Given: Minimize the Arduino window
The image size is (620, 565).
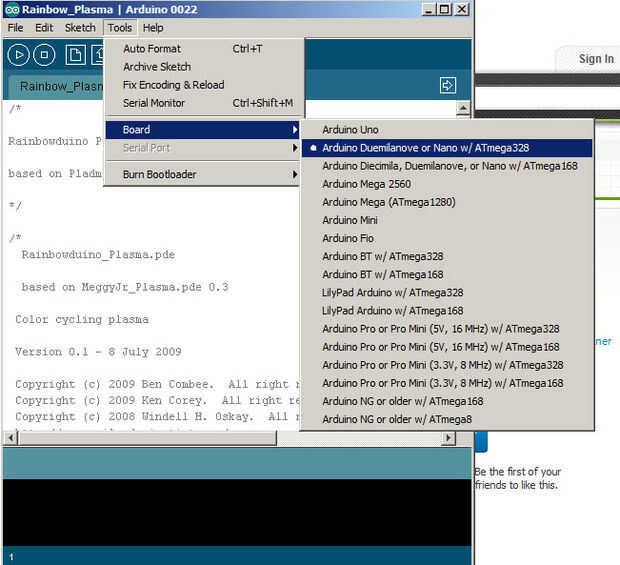Looking at the screenshot, I should (428, 9).
